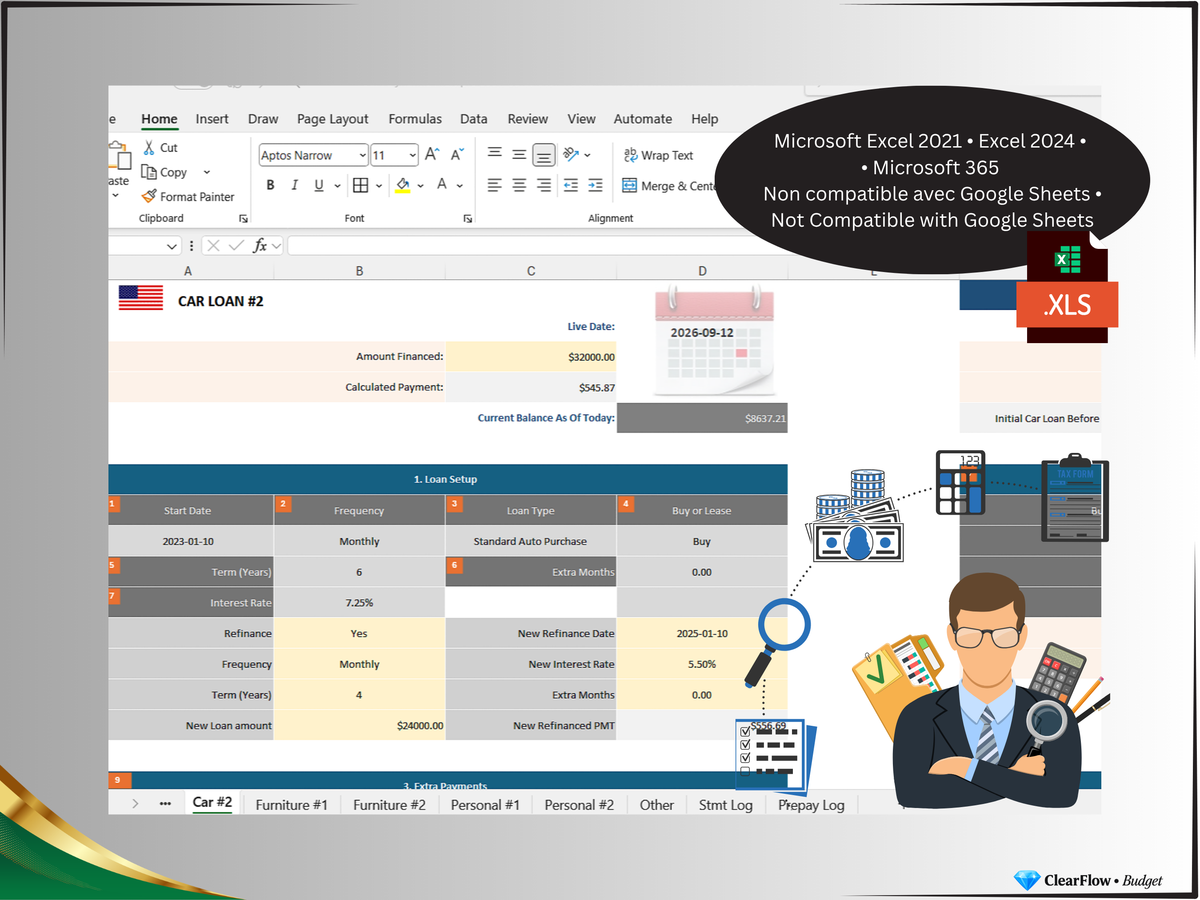Viewport: 1200px width, 900px height.
Task: Toggle Bold formatting
Action: click(270, 185)
